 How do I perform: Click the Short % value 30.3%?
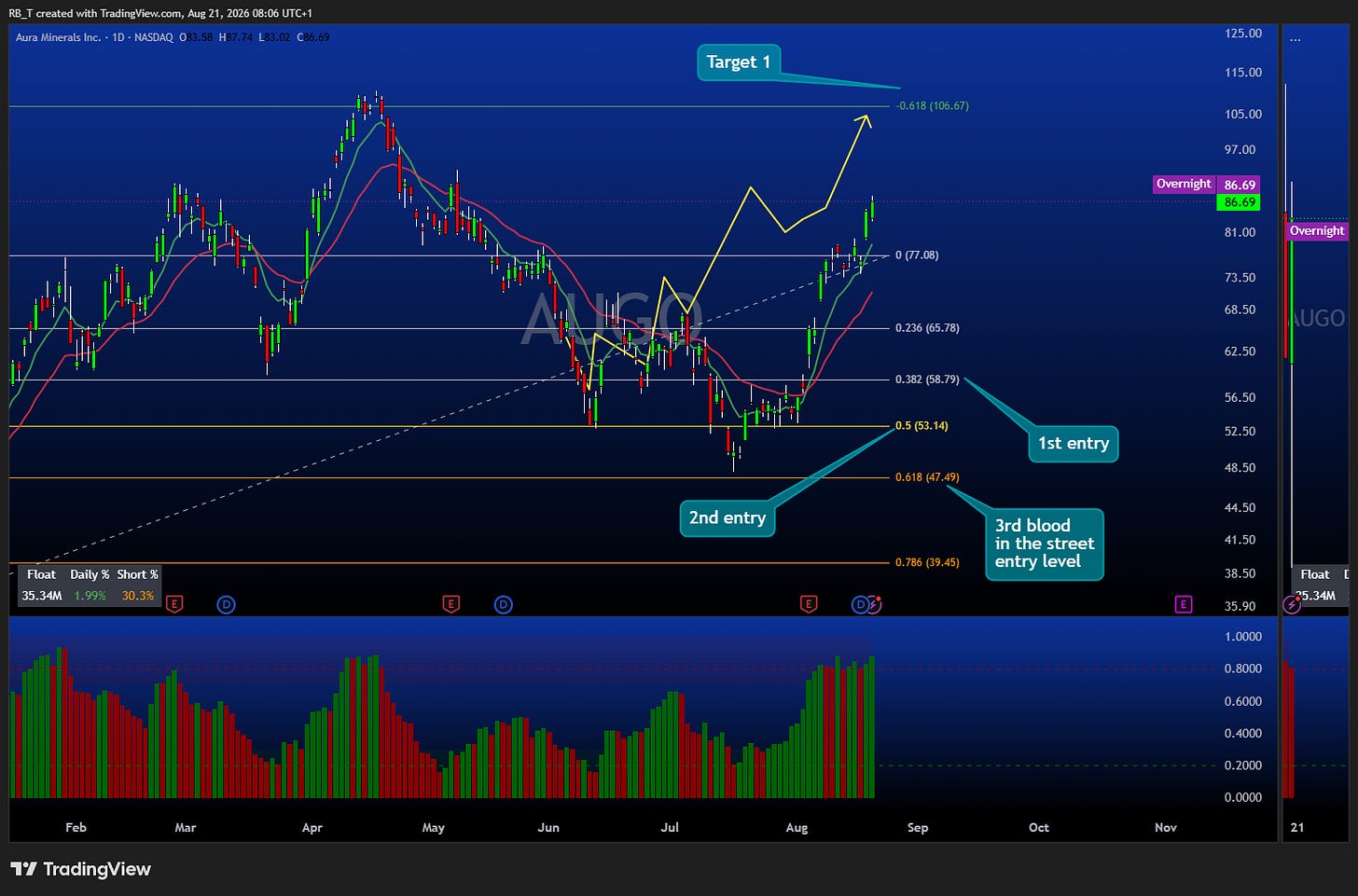(138, 595)
